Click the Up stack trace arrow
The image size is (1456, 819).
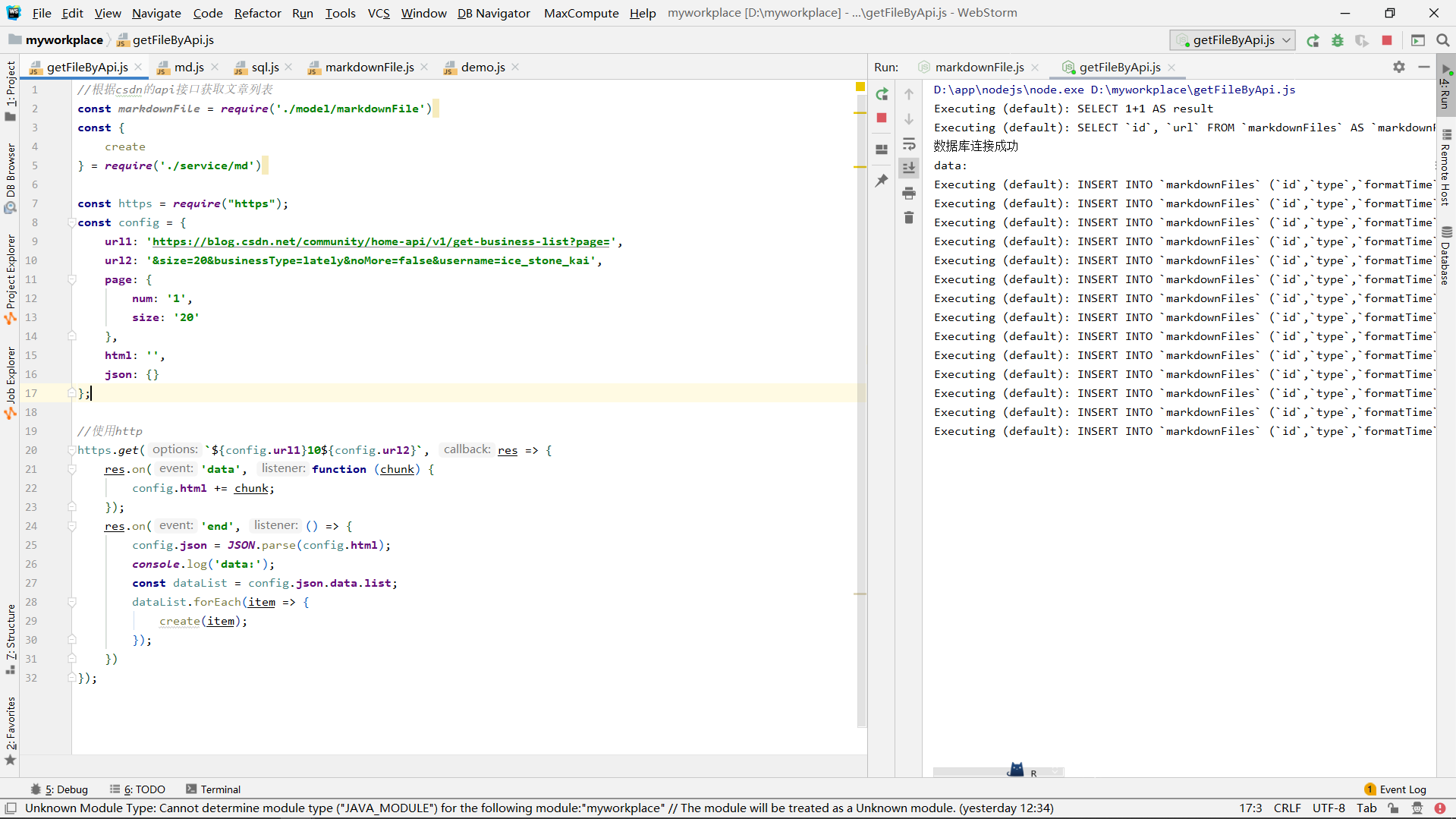909,94
